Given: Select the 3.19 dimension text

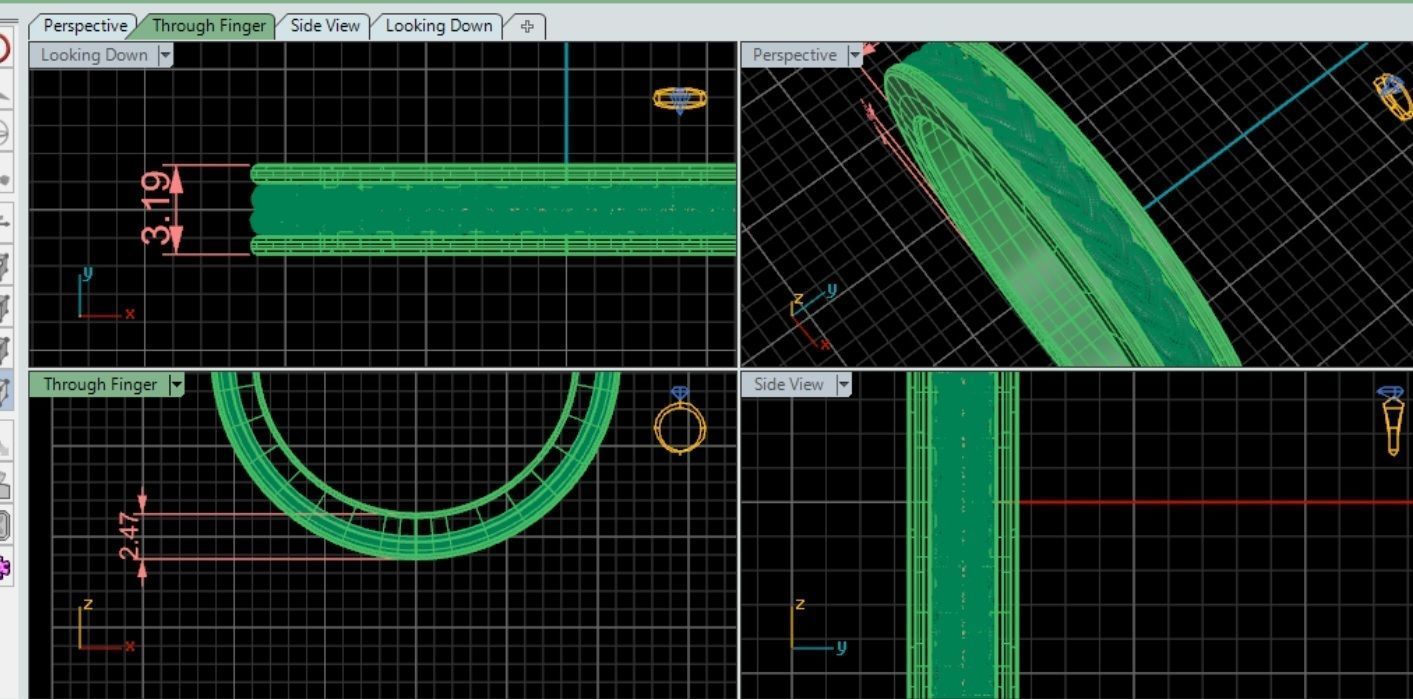Looking at the screenshot, I should tap(155, 209).
